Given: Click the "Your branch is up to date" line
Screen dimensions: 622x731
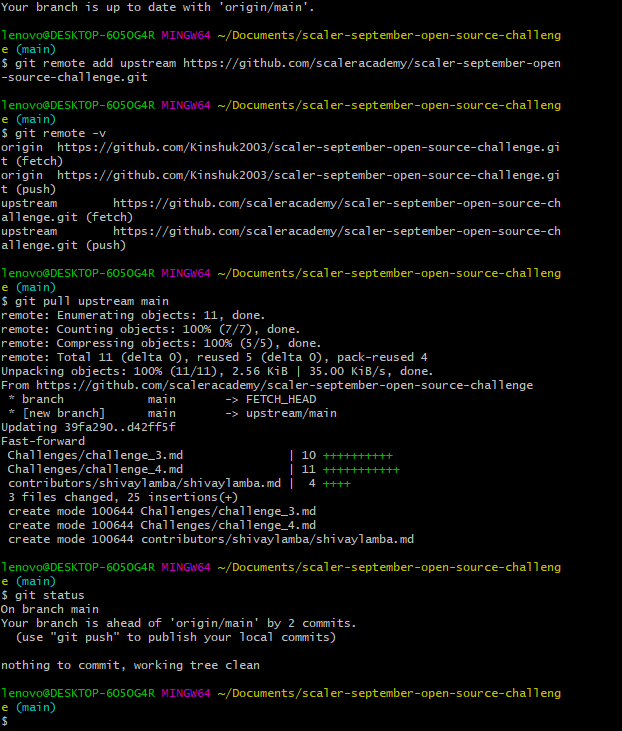Looking at the screenshot, I should point(158,7).
